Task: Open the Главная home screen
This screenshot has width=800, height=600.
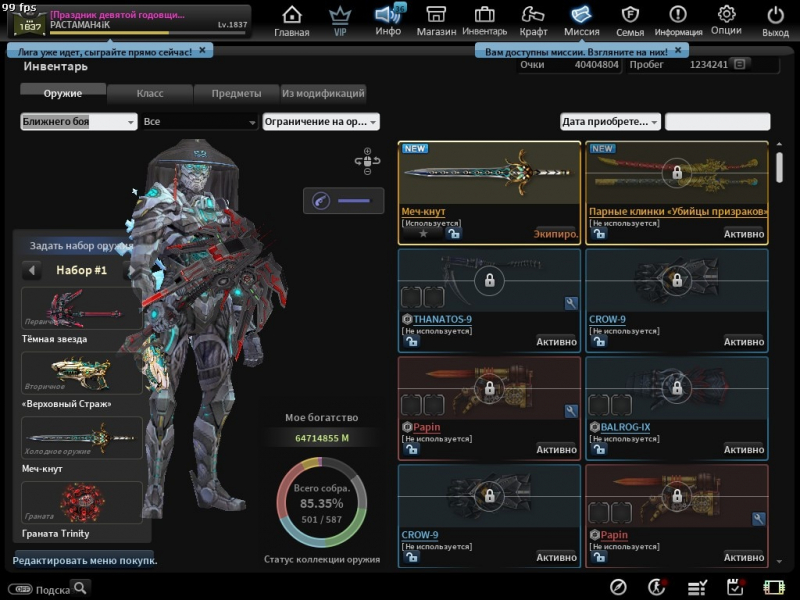Action: 292,20
